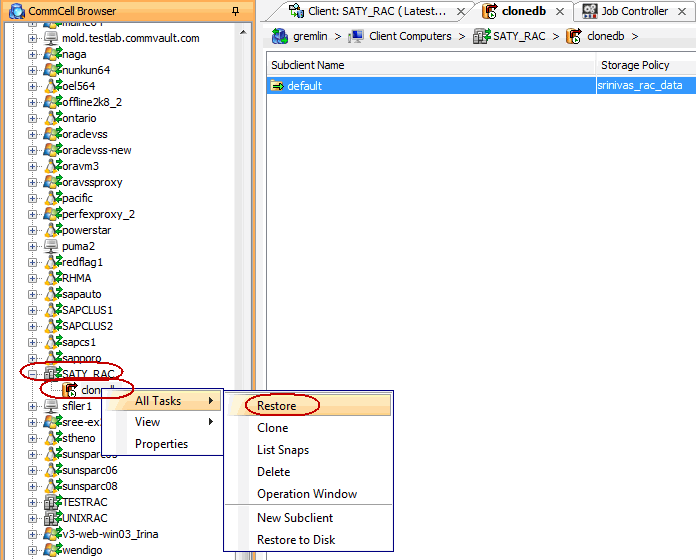This screenshot has height=560, width=696.
Task: Expand the puma2 client node
Action: [32, 246]
